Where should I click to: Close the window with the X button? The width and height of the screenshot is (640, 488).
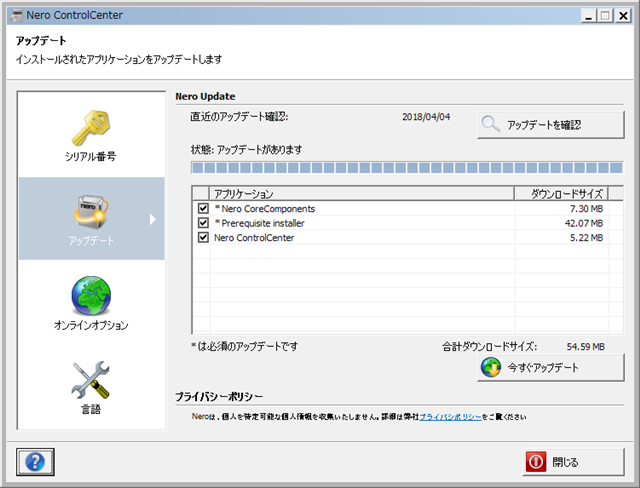[623, 16]
